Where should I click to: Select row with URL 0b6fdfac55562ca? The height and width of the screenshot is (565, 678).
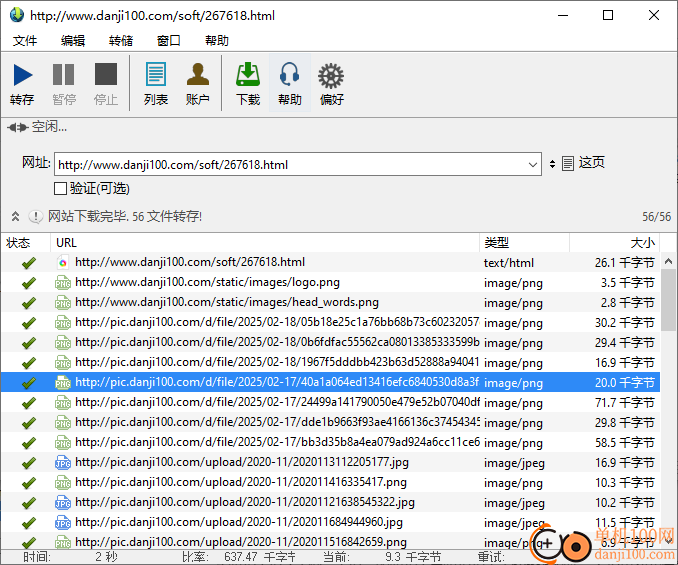(330, 342)
